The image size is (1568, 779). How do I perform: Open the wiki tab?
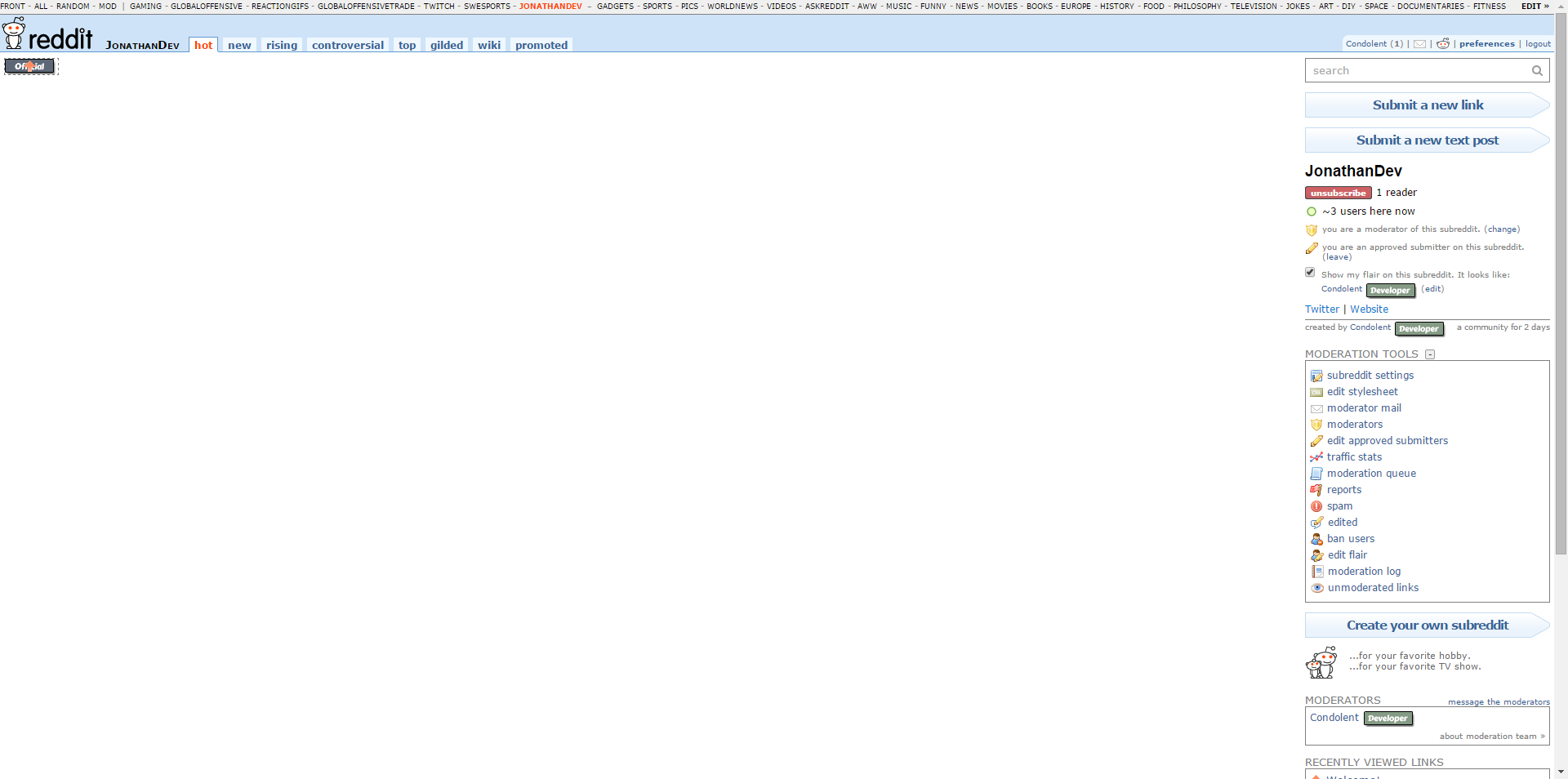[x=489, y=45]
